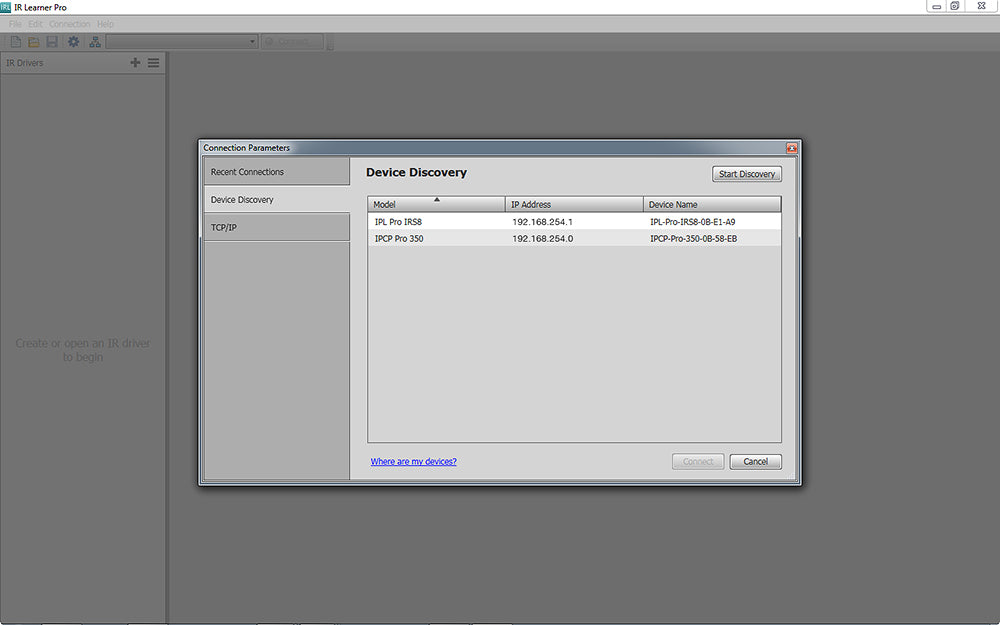Image resolution: width=1000 pixels, height=625 pixels.
Task: Click the network connection icon in toolbar
Action: [95, 42]
